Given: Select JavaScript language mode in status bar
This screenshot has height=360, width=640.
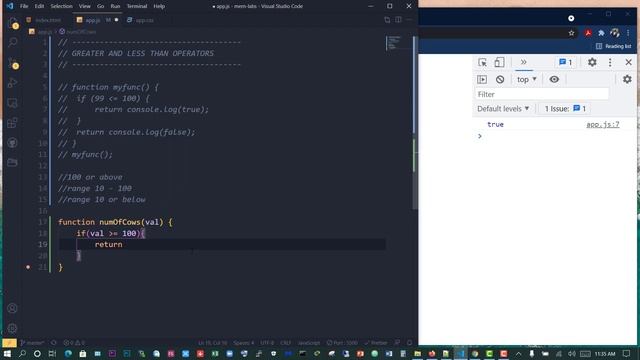Looking at the screenshot, I should point(309,343).
